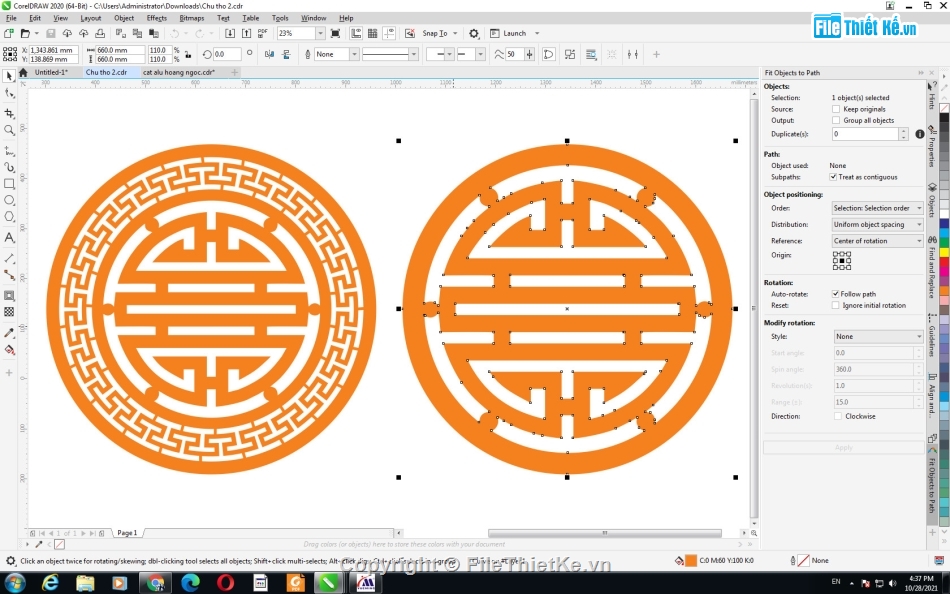This screenshot has width=950, height=594.
Task: Activate the Text tool
Action: click(x=9, y=238)
